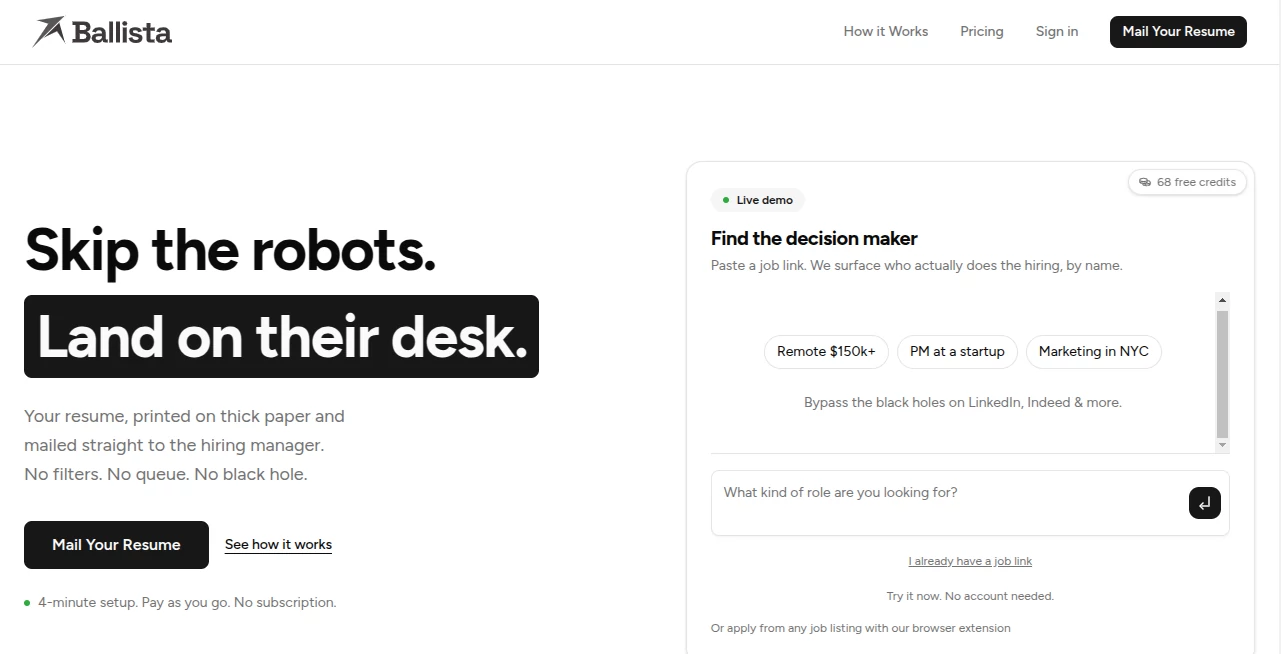Click Try it now. No account needed text
The image size is (1281, 654).
970,596
